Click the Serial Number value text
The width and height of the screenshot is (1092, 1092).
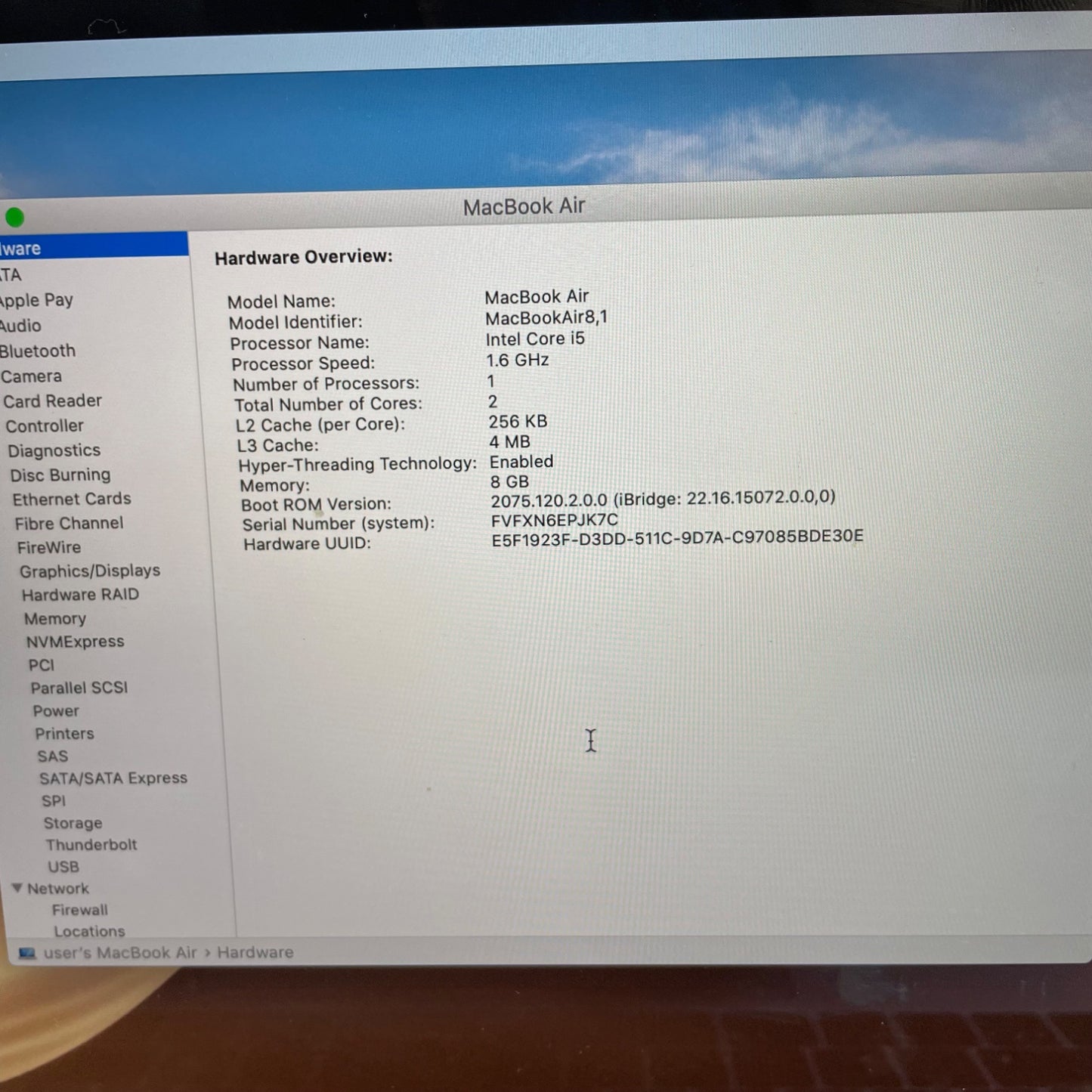click(x=554, y=520)
